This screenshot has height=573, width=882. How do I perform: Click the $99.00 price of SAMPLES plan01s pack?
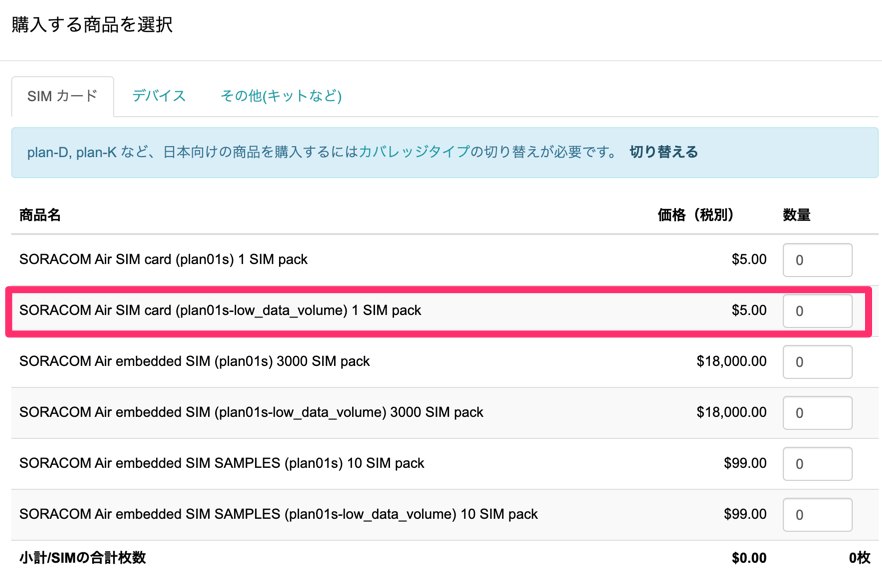[745, 463]
